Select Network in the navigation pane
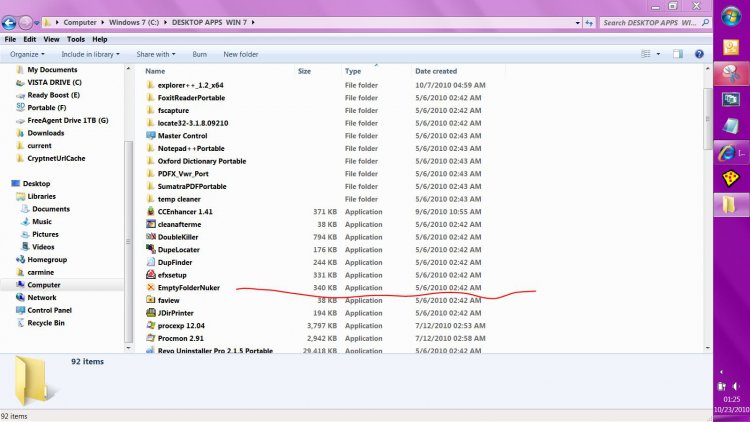The height and width of the screenshot is (422, 750). click(x=42, y=298)
